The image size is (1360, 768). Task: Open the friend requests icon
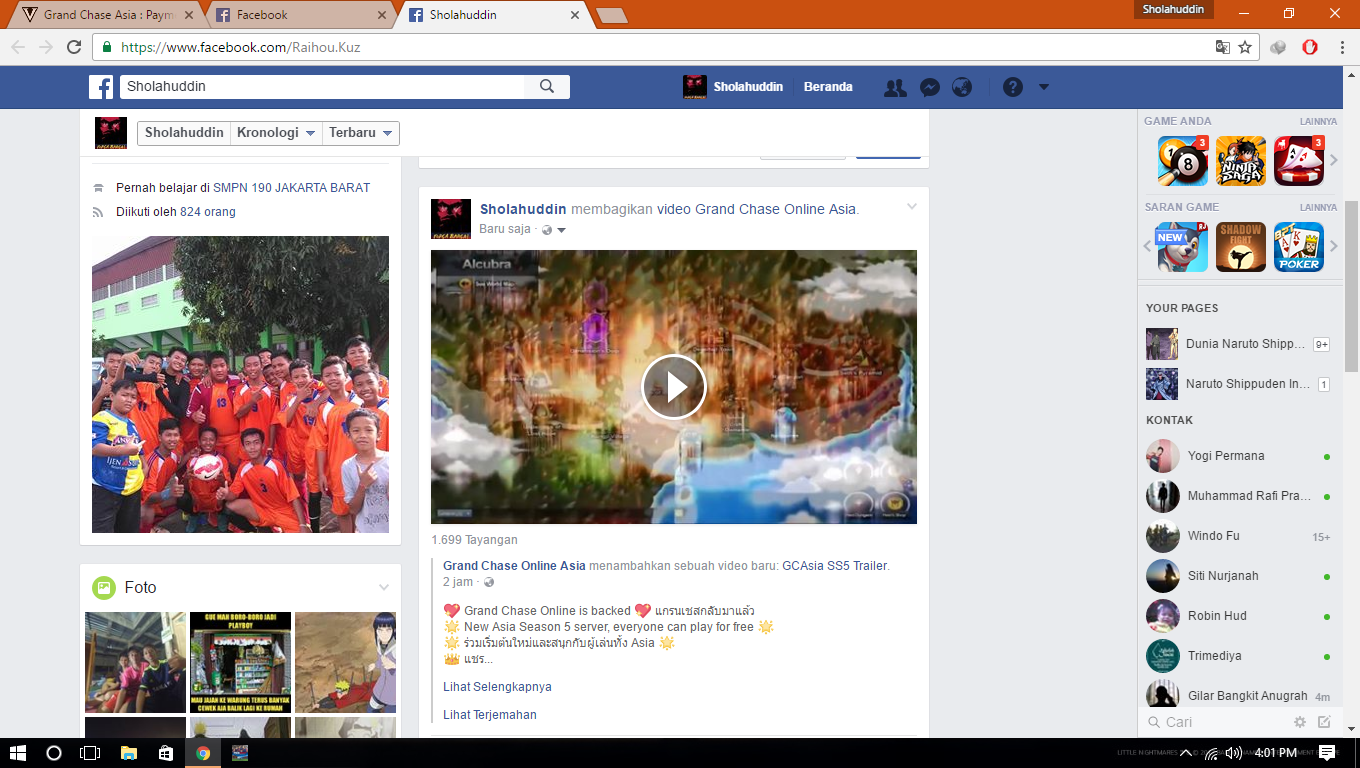coord(895,87)
